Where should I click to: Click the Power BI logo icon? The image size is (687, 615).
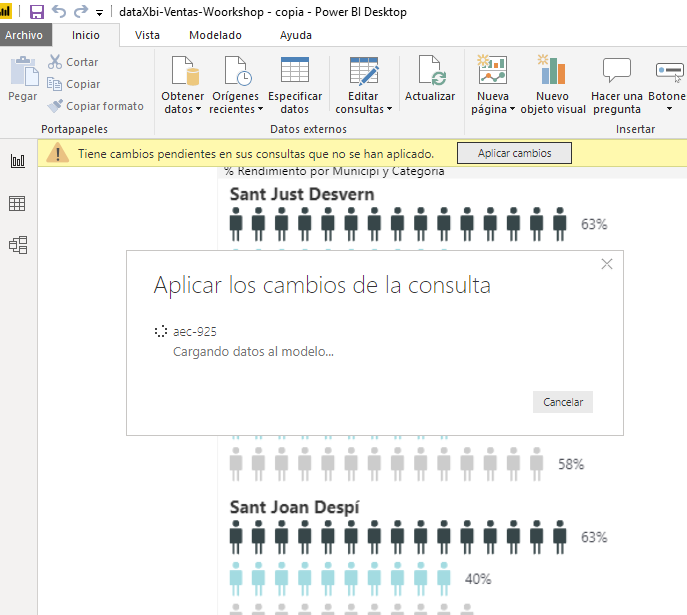(5, 11)
